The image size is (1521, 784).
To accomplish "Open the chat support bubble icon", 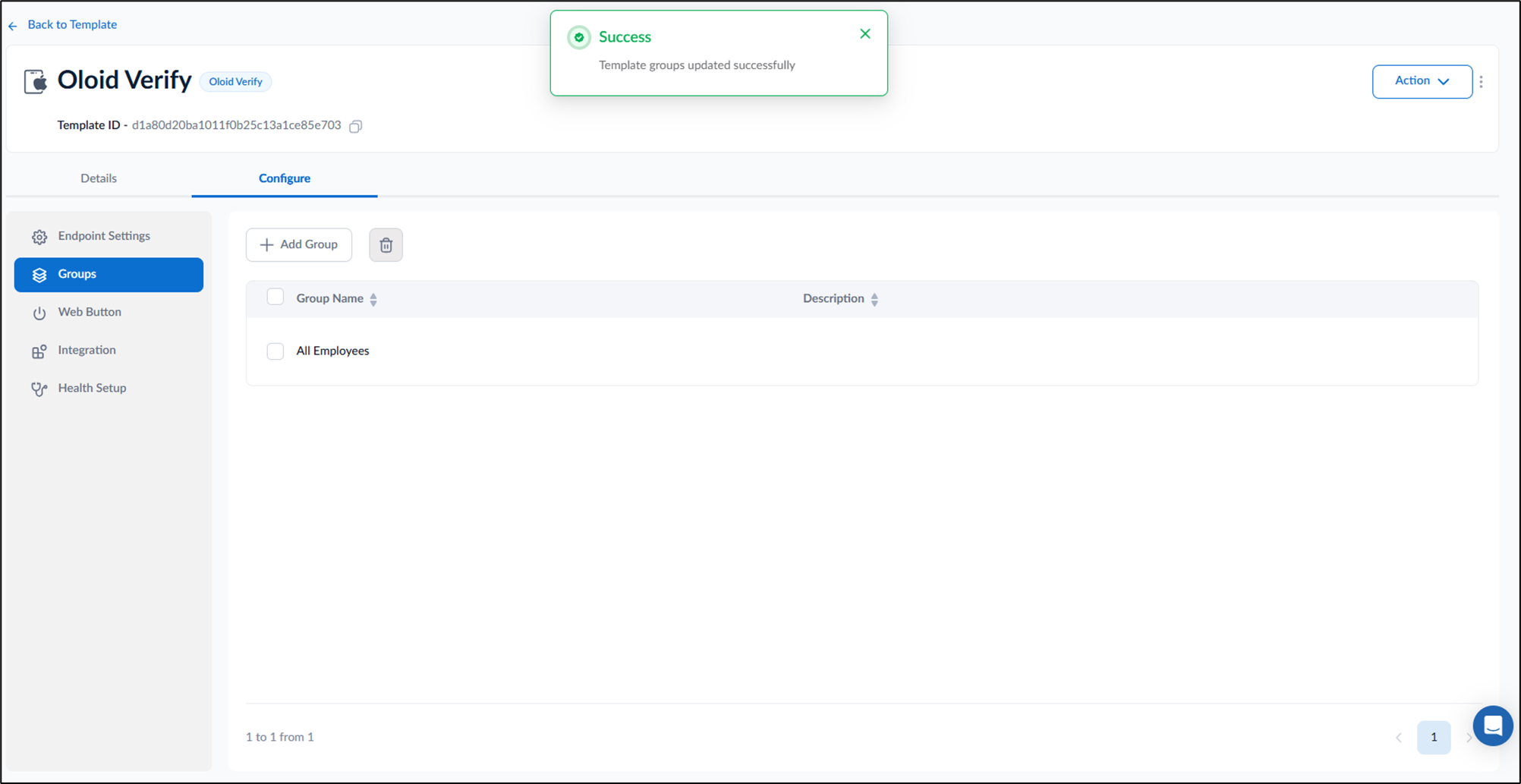I will tap(1492, 726).
